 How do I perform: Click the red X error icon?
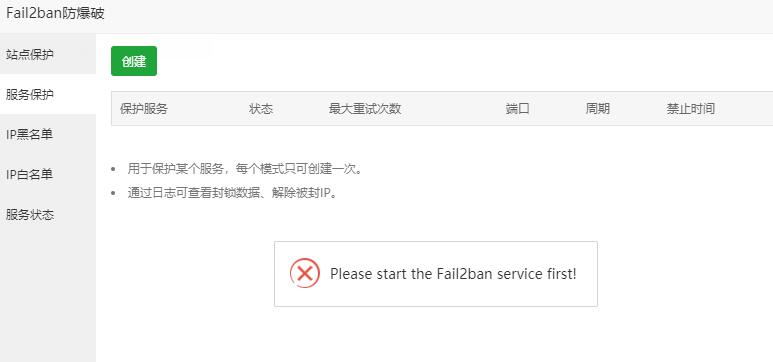pyautogui.click(x=305, y=273)
